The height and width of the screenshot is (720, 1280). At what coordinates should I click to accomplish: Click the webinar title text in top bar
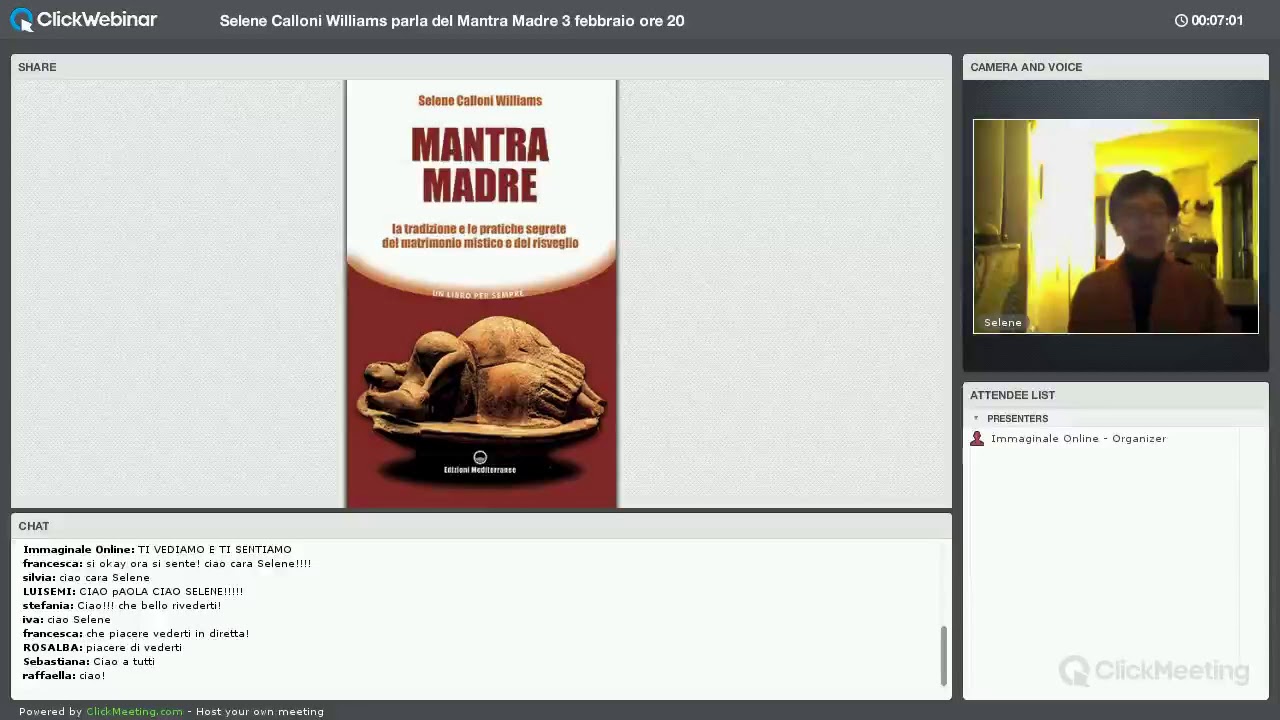point(452,20)
